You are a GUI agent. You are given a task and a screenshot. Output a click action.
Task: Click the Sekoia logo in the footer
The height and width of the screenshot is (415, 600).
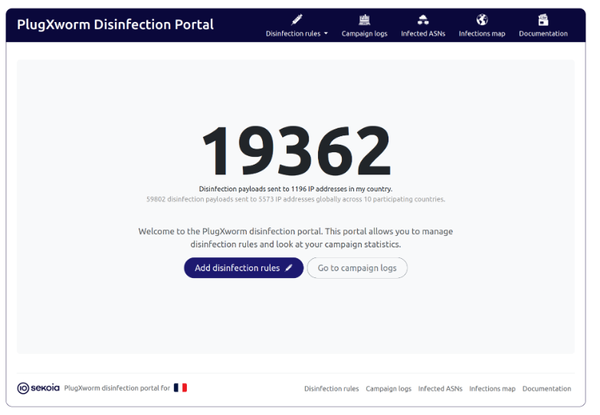click(x=38, y=388)
